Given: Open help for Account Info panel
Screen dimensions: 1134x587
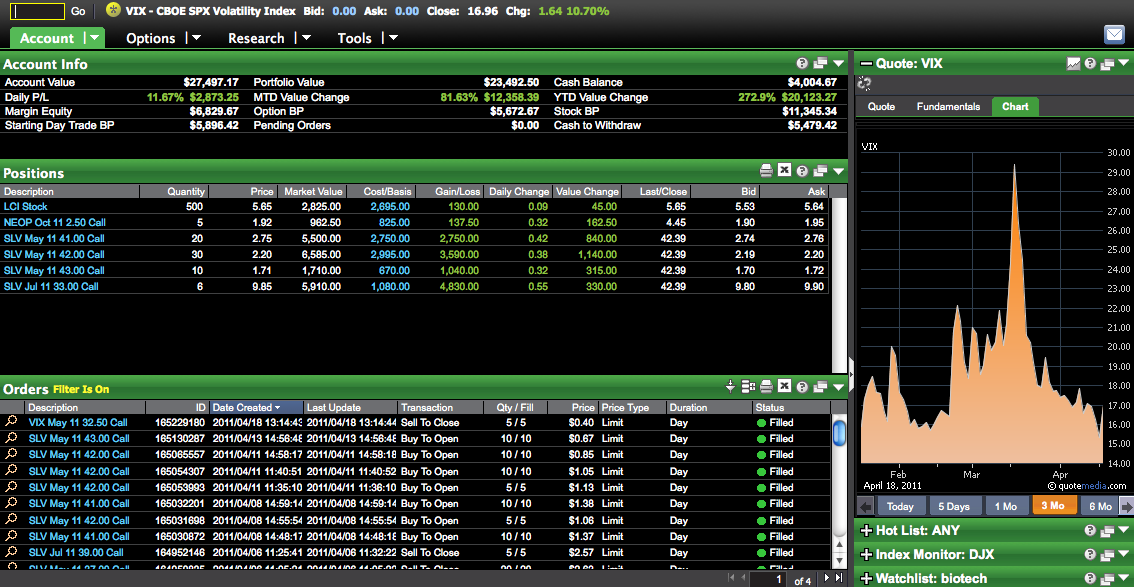Looking at the screenshot, I should coord(802,63).
